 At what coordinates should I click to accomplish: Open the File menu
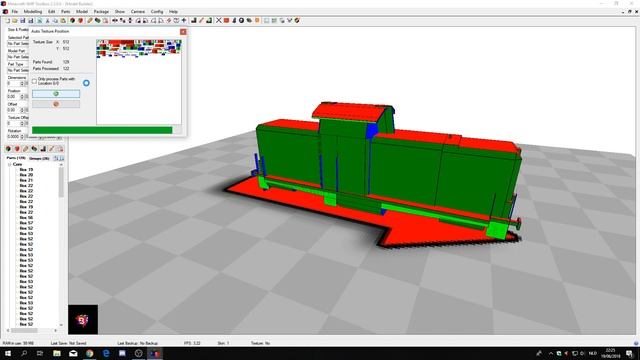[15, 12]
